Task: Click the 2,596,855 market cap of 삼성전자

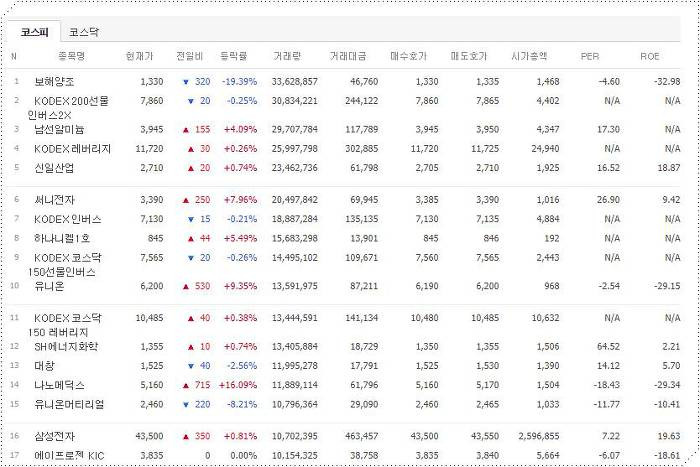Action: (539, 436)
